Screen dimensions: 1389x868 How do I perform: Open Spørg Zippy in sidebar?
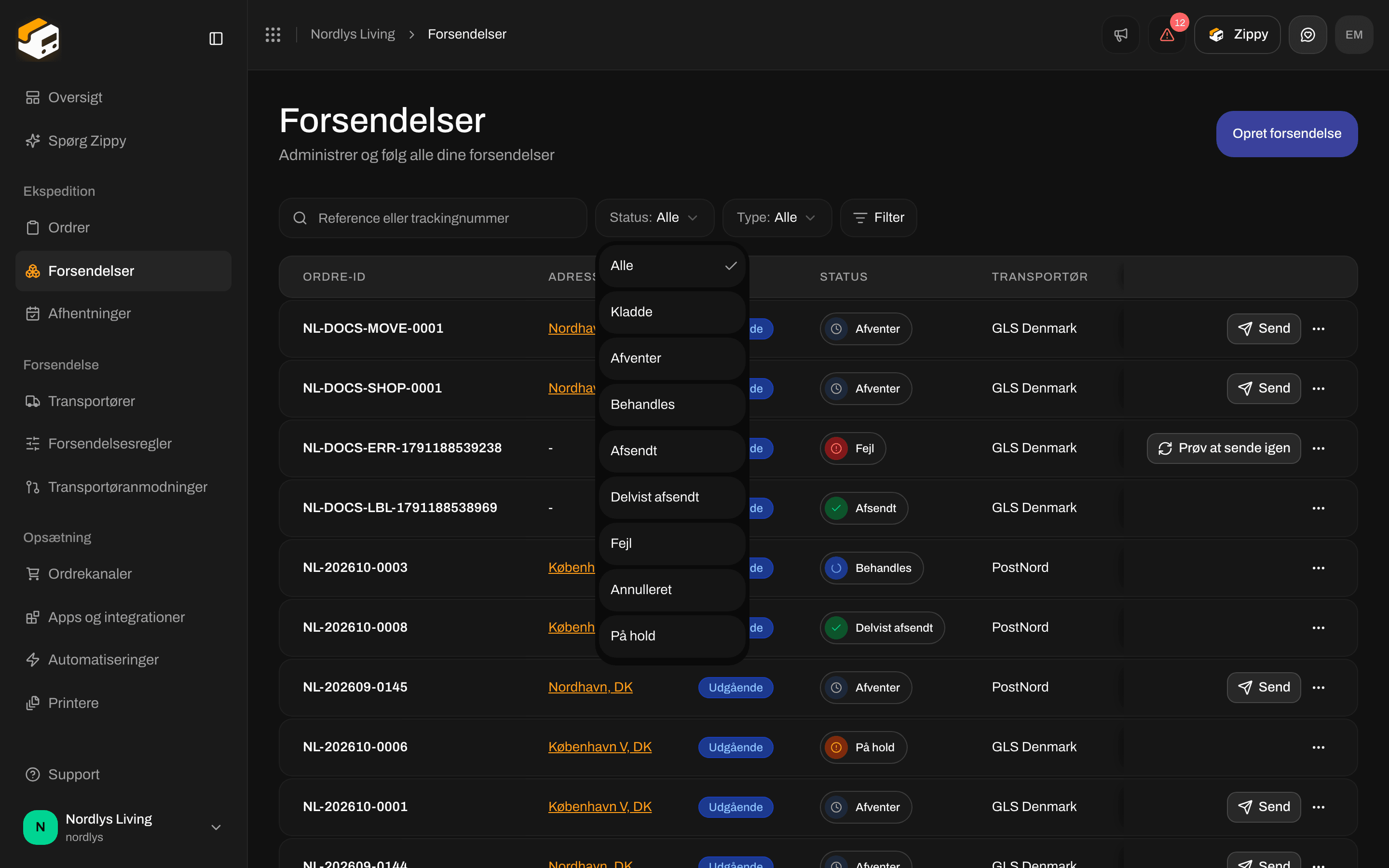pyautogui.click(x=123, y=141)
